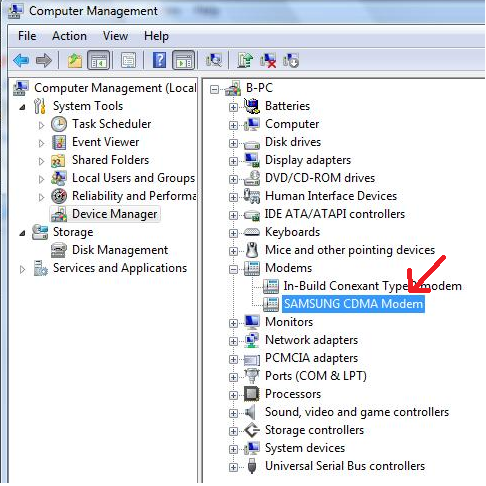Select SAMSUNG CDMA Modem device

(x=353, y=304)
